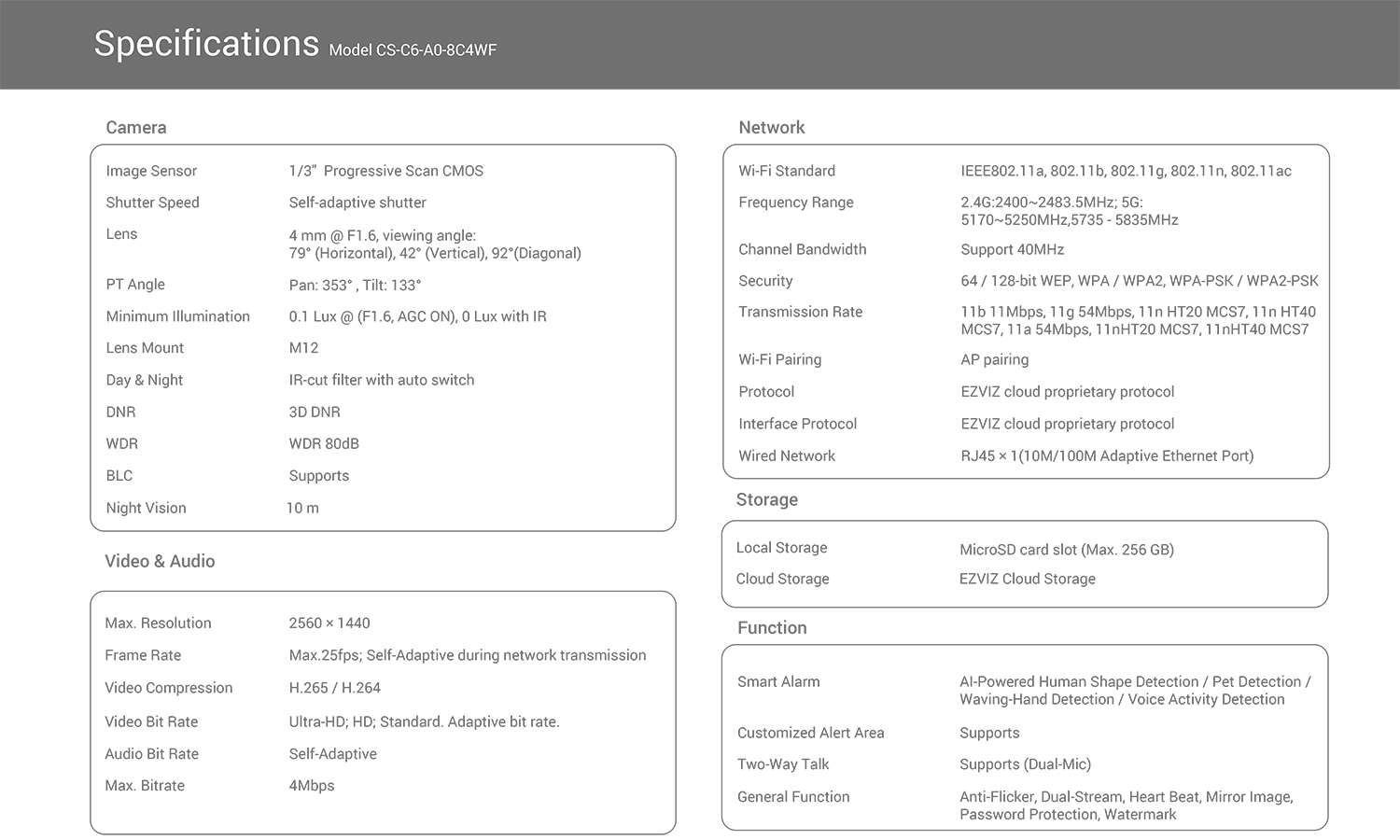Click the Storage section heading
Screen dimensions: 1400x840
[766, 499]
